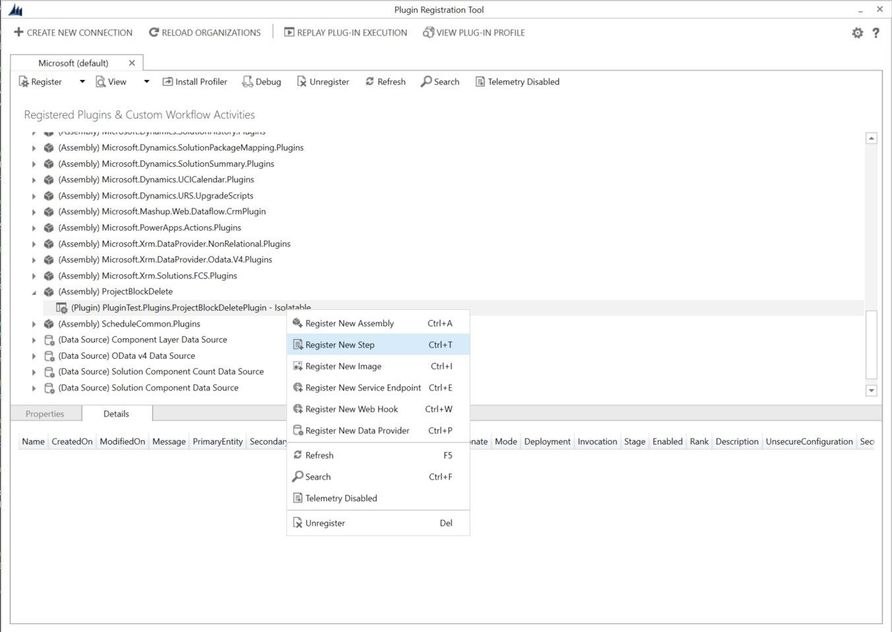Click the Unregister toolbar icon

click(302, 82)
